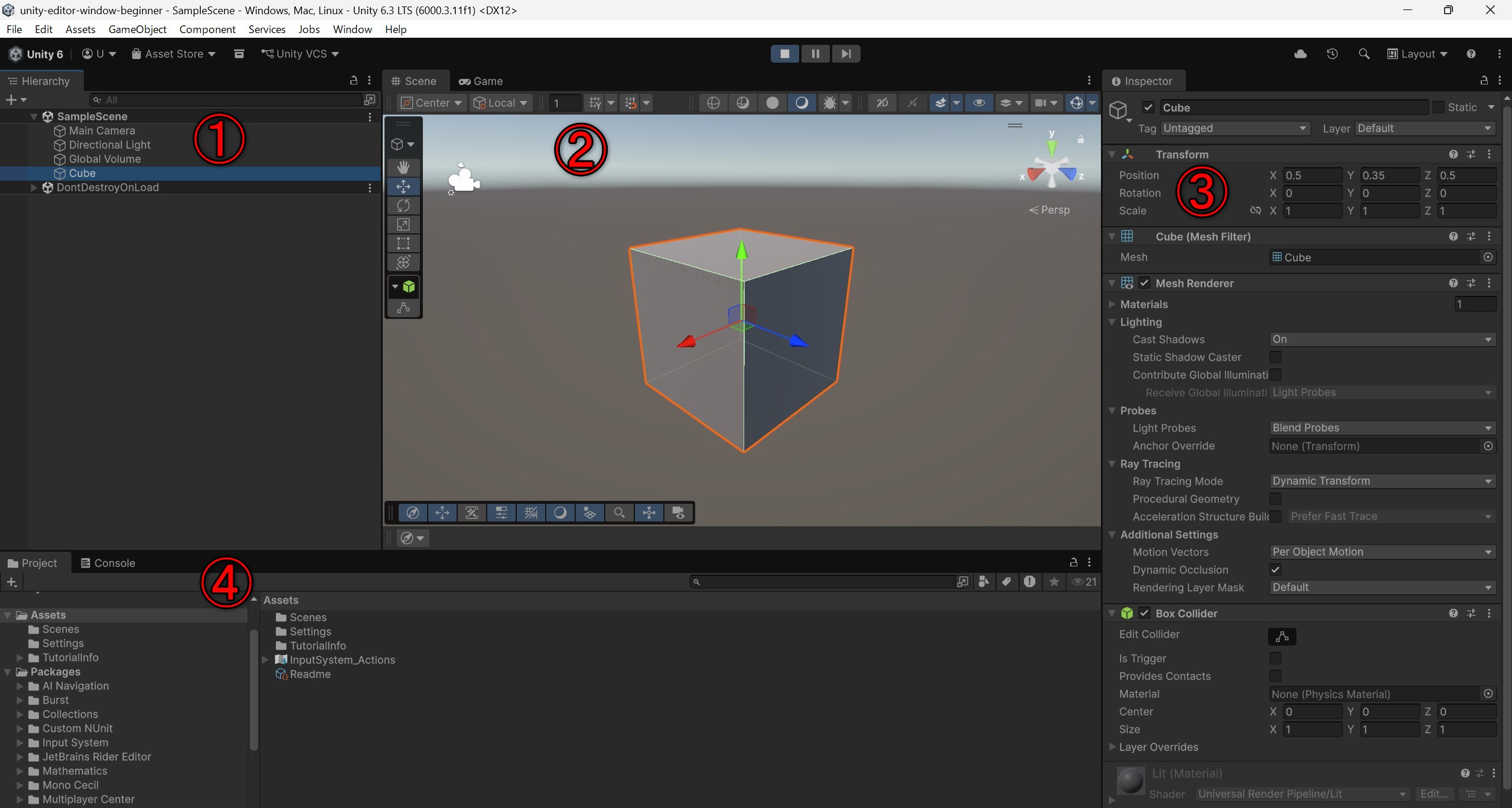Screen dimensions: 1512x808
Task: Select the Hand (View) tool
Action: click(x=403, y=167)
